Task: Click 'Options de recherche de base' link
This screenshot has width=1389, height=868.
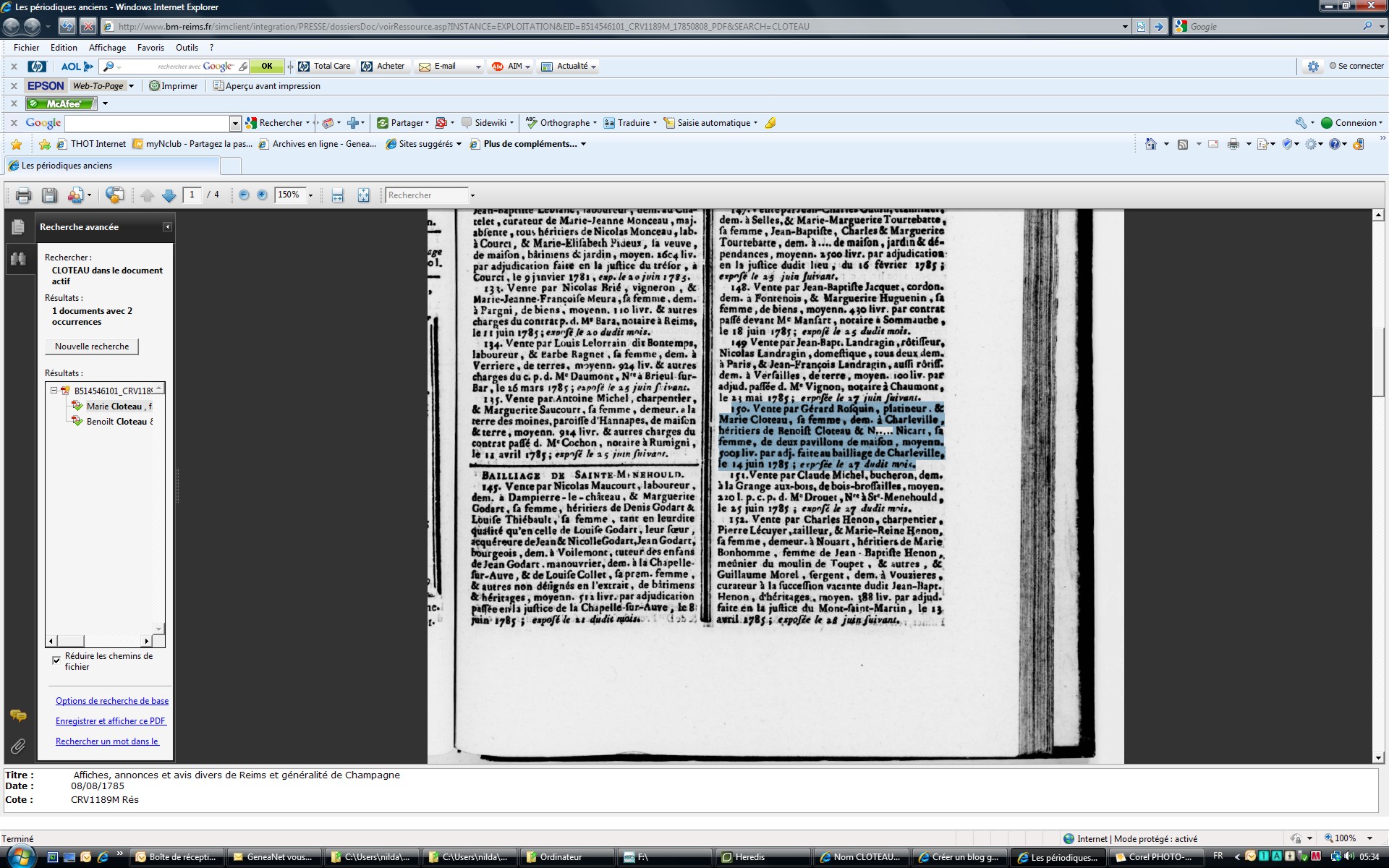Action: tap(112, 701)
